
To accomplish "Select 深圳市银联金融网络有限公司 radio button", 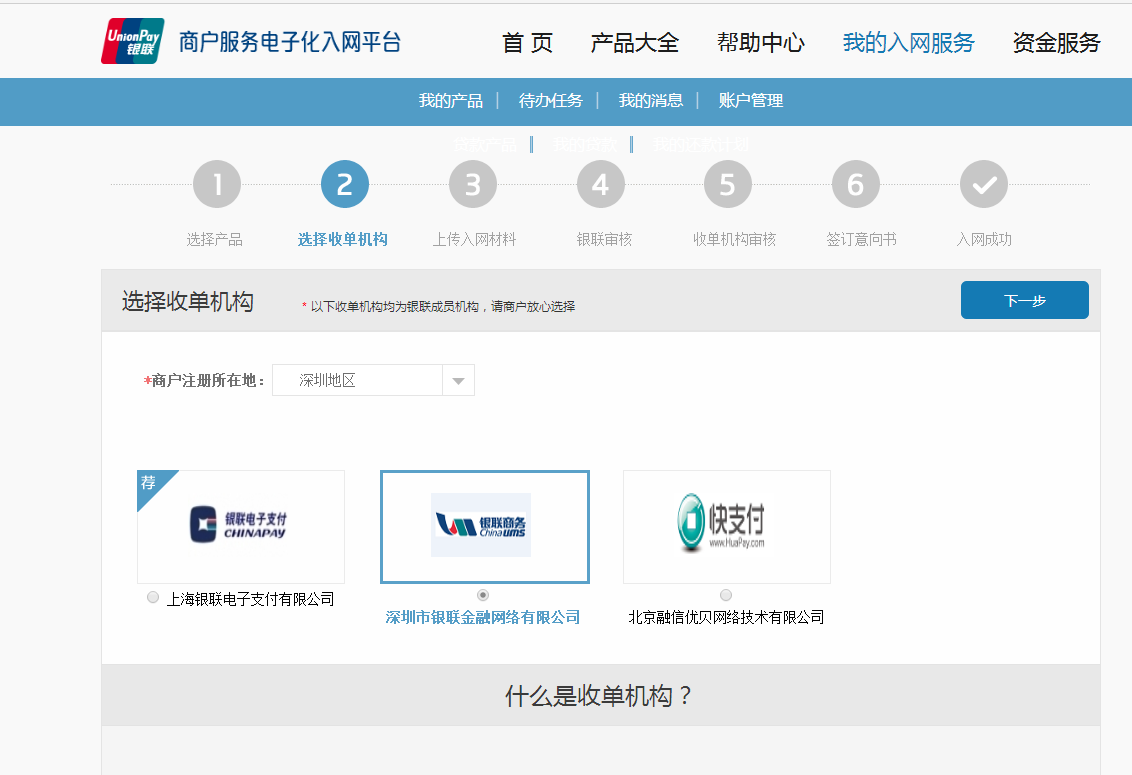I will (484, 595).
